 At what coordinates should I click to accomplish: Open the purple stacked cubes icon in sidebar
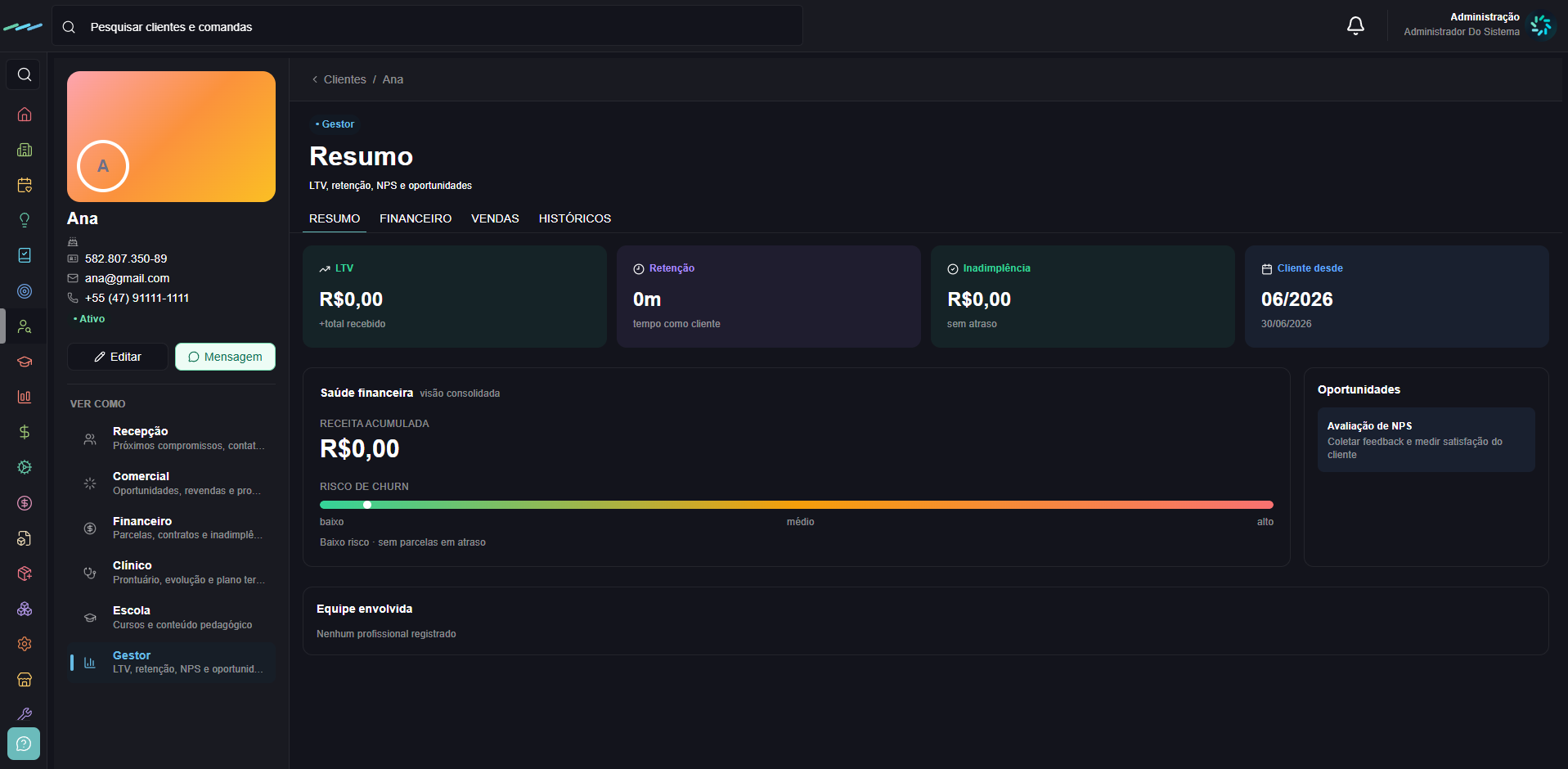tap(25, 609)
